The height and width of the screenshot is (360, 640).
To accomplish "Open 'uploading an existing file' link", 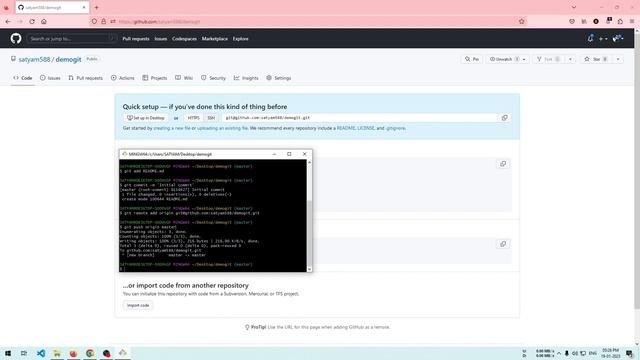I will pos(222,128).
